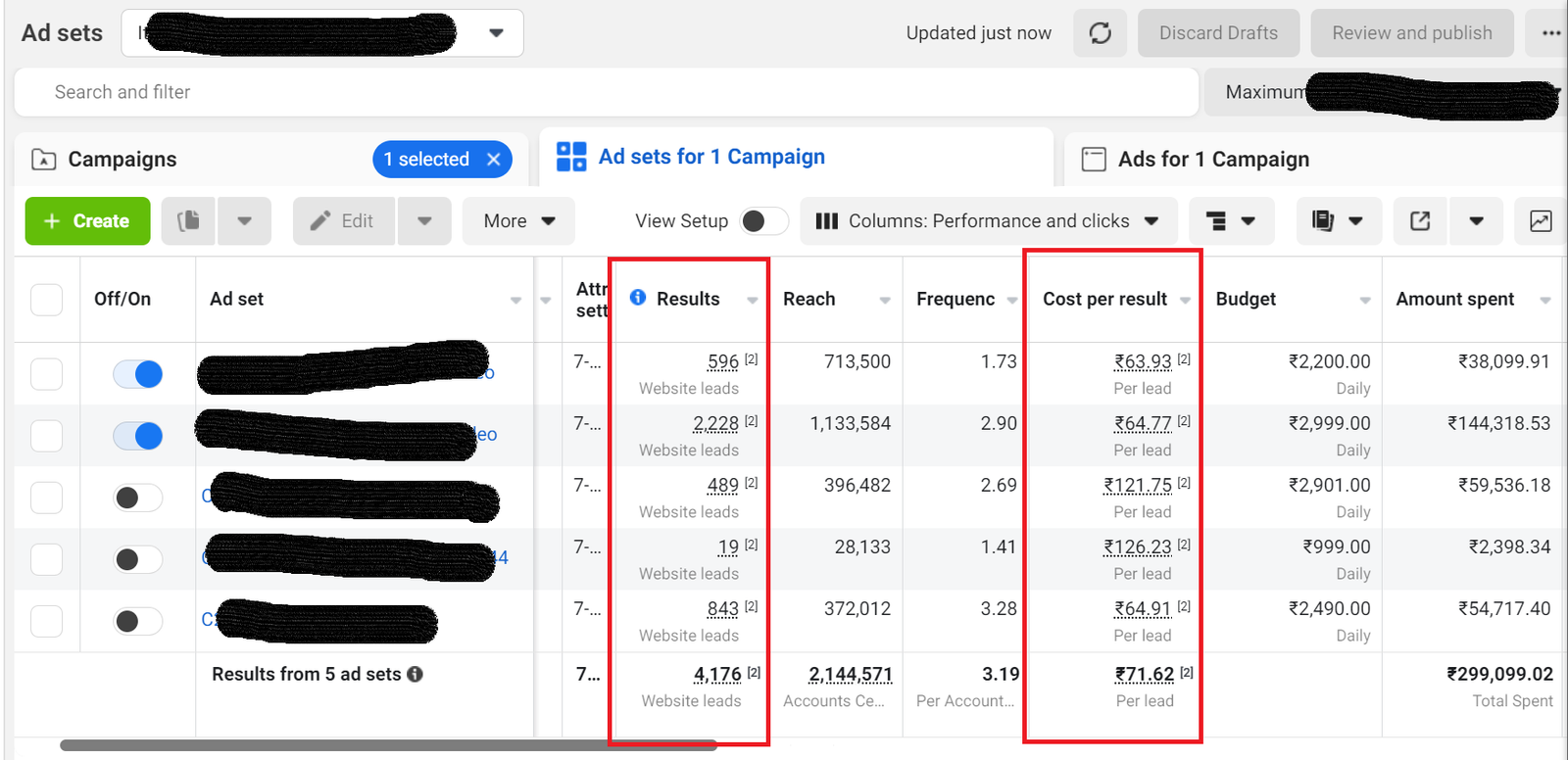1568x760 pixels.
Task: Turn off the ad set with 596 results
Action: coord(137,374)
